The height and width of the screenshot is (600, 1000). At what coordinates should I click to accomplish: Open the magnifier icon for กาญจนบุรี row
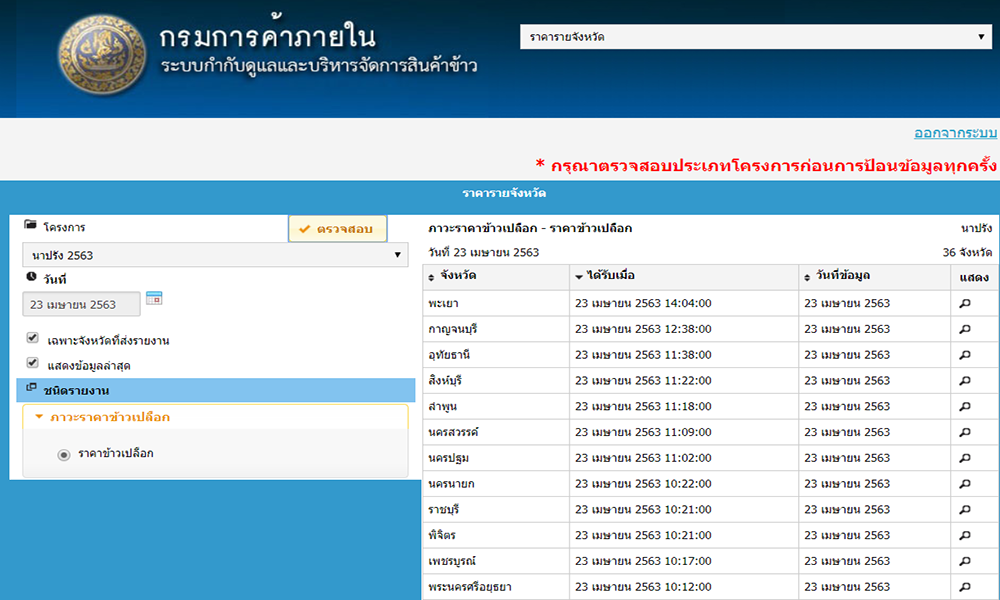pos(965,329)
